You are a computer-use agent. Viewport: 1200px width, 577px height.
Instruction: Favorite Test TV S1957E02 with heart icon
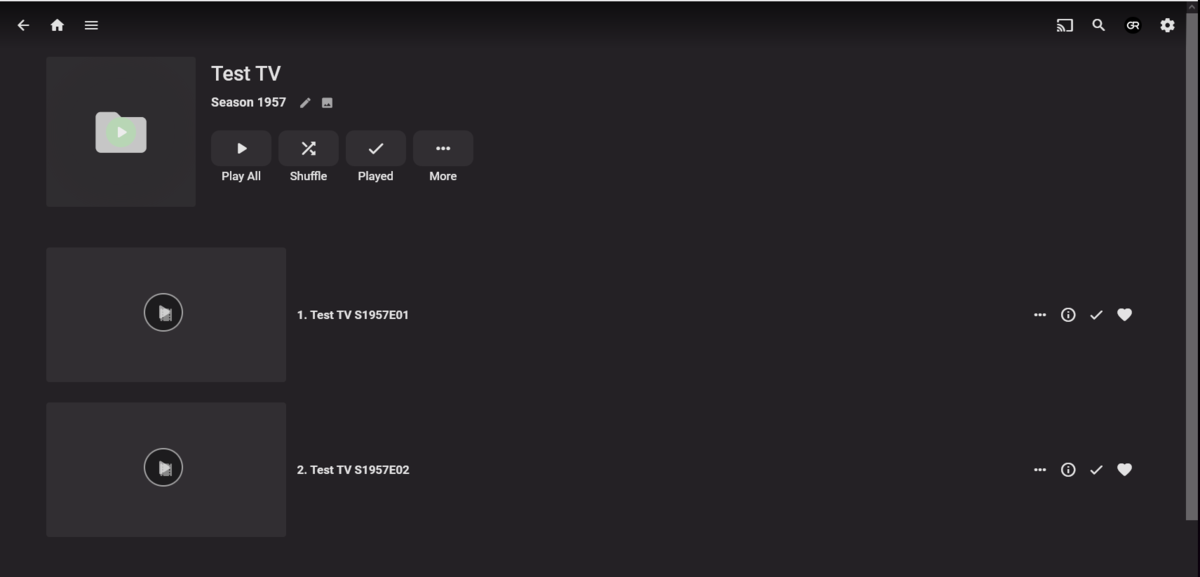[1125, 469]
